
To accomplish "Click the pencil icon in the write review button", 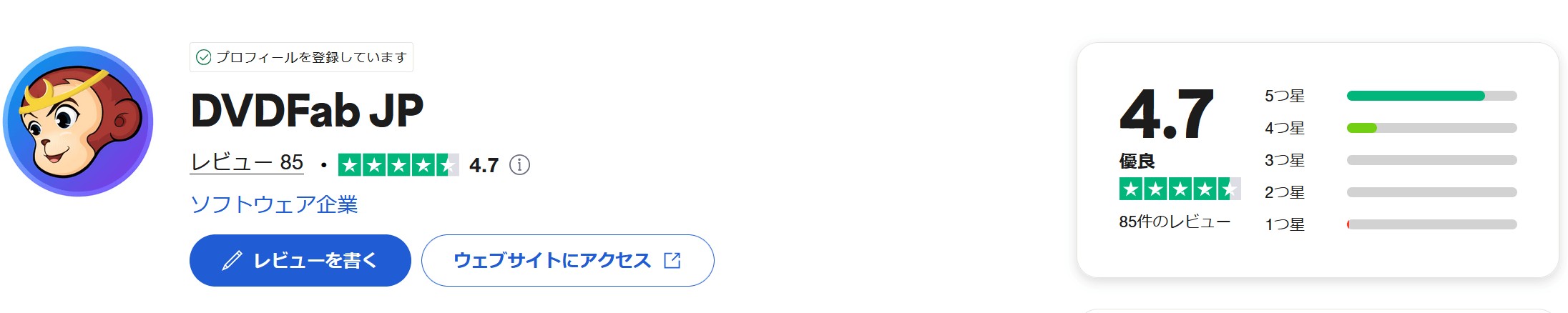I will tap(232, 260).
